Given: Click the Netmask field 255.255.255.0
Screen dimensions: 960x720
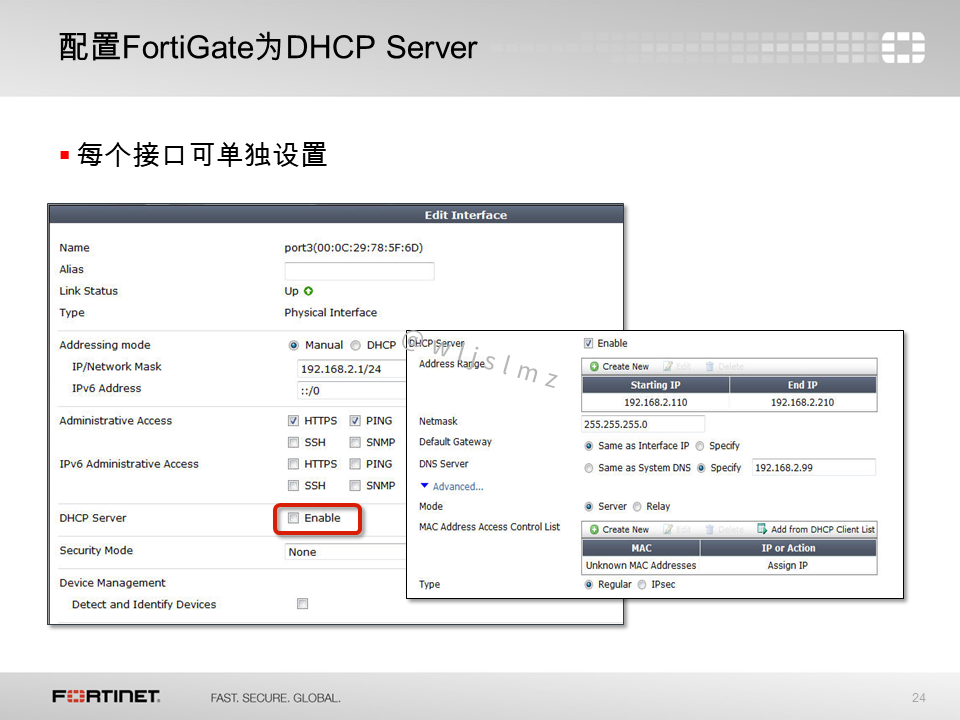Looking at the screenshot, I should 643,424.
